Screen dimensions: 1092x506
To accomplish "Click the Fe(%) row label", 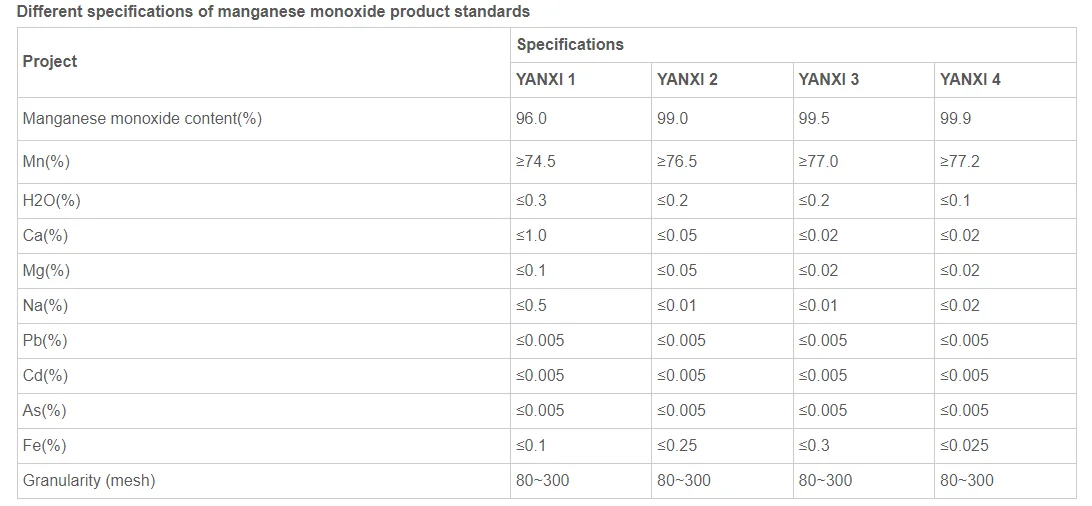I will coord(45,446).
